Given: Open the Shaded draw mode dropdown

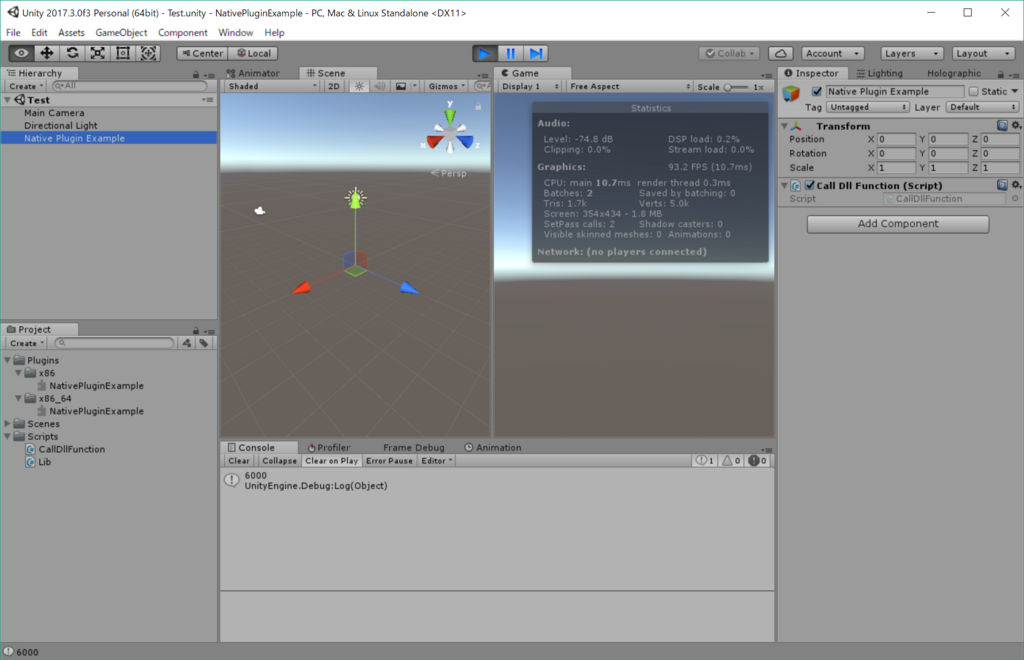Looking at the screenshot, I should pos(272,86).
